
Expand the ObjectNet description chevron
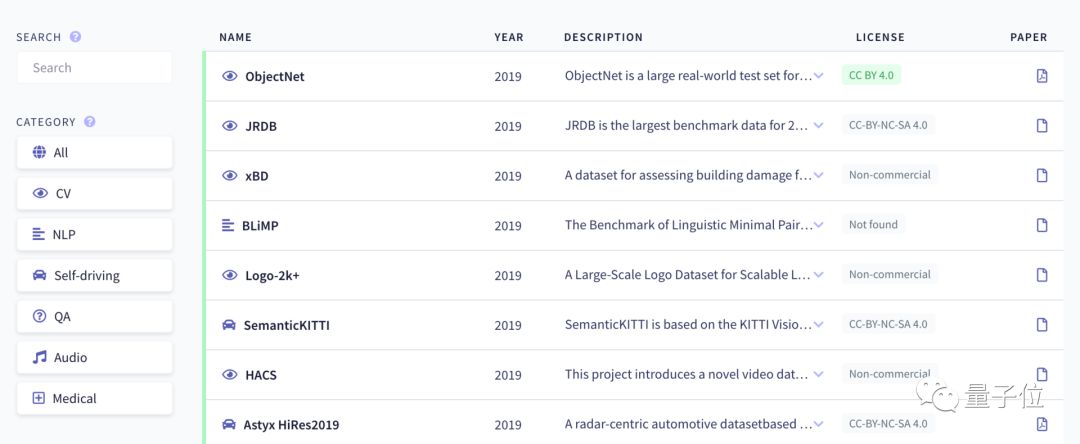click(818, 76)
